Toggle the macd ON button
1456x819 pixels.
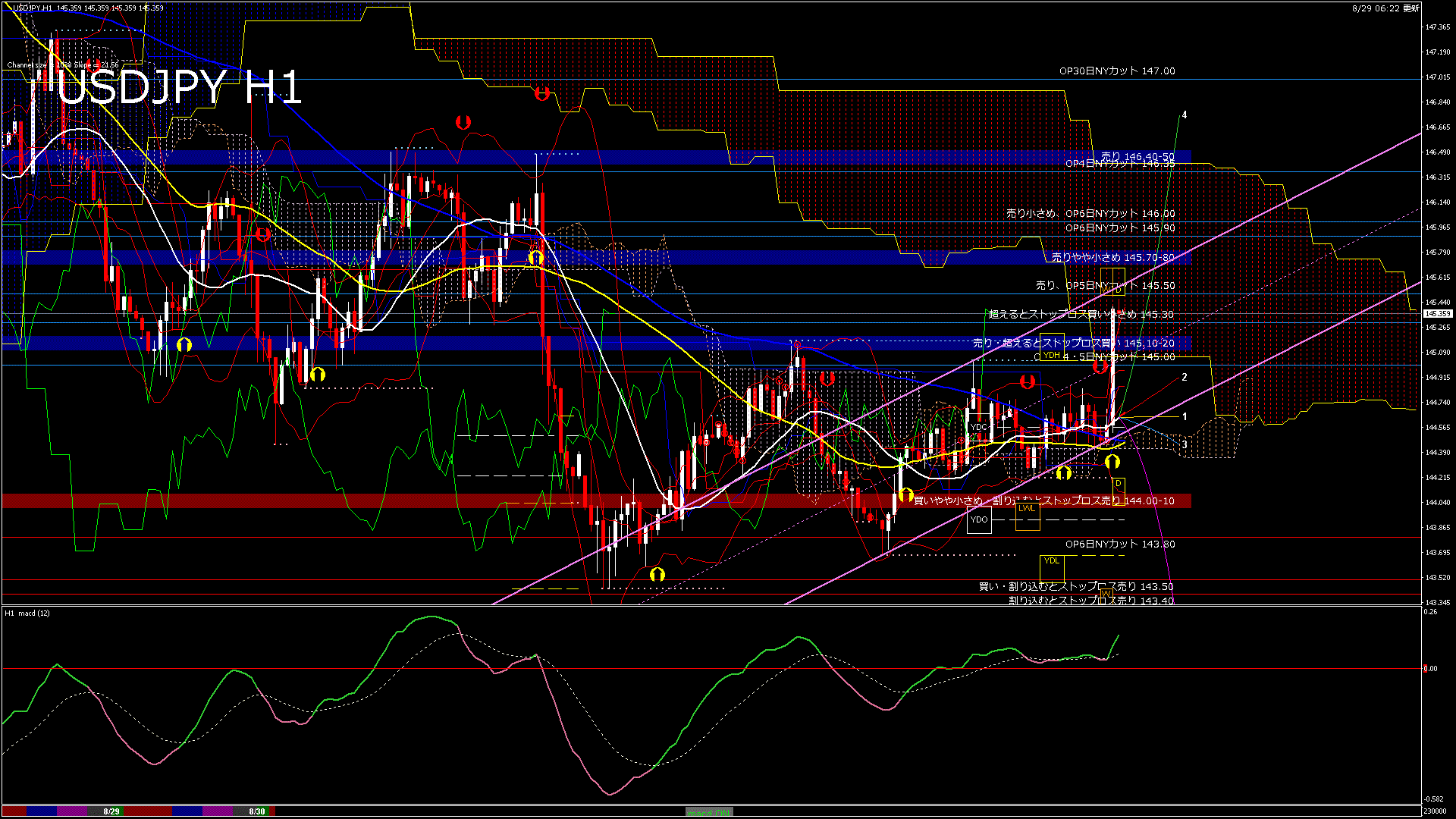coord(709,811)
